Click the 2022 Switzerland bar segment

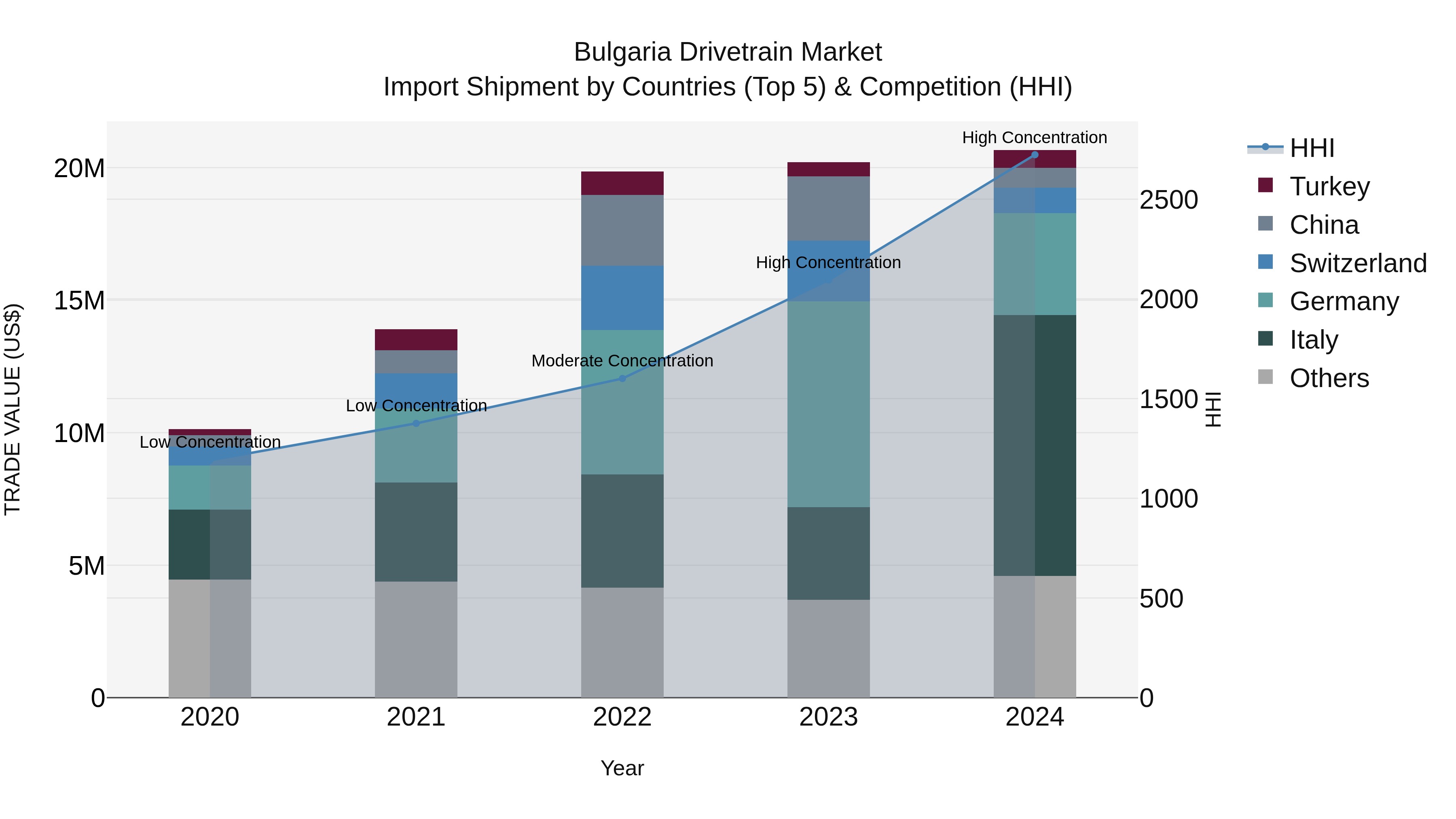coord(622,298)
